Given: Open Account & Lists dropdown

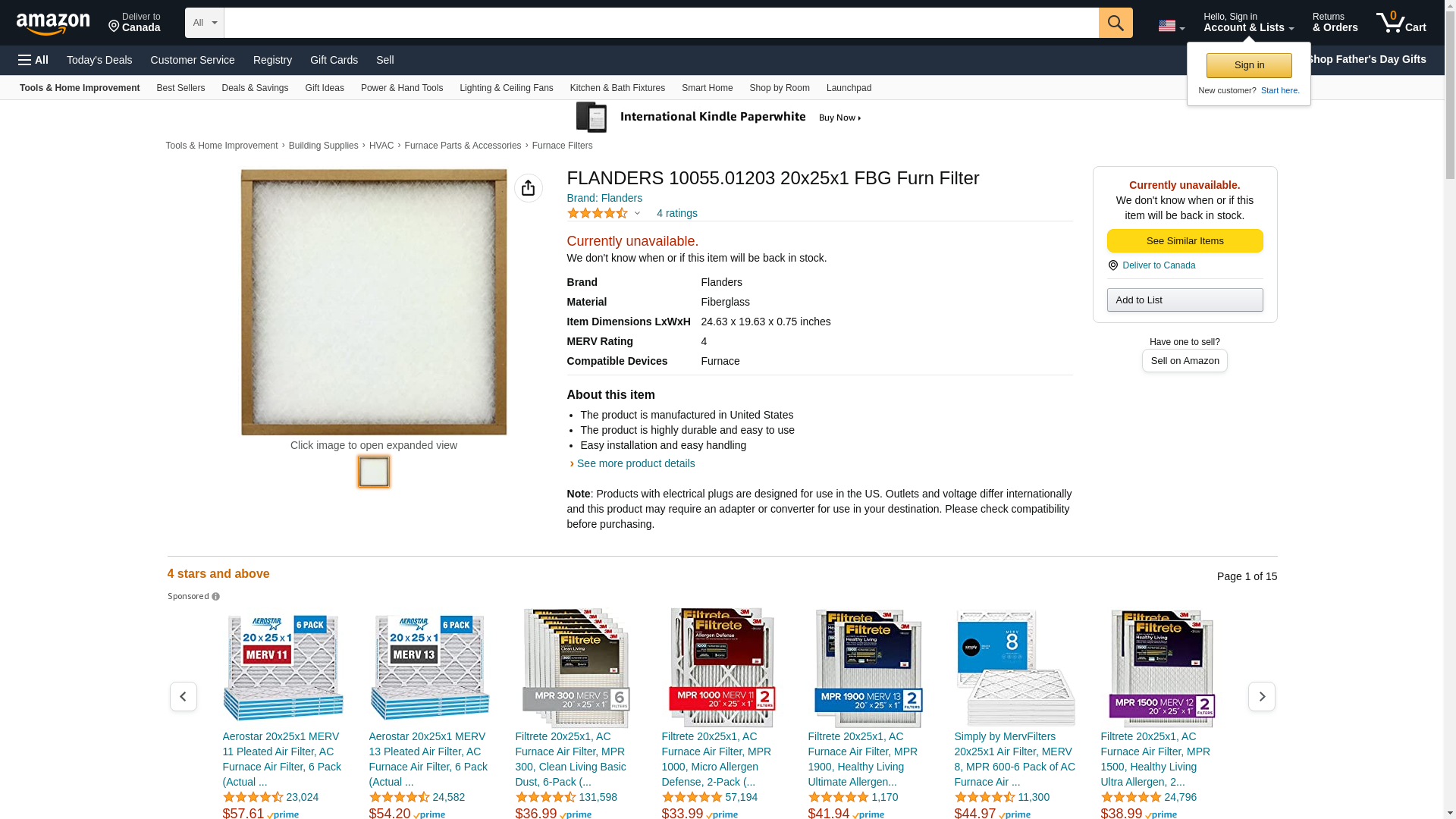Looking at the screenshot, I should (1248, 23).
